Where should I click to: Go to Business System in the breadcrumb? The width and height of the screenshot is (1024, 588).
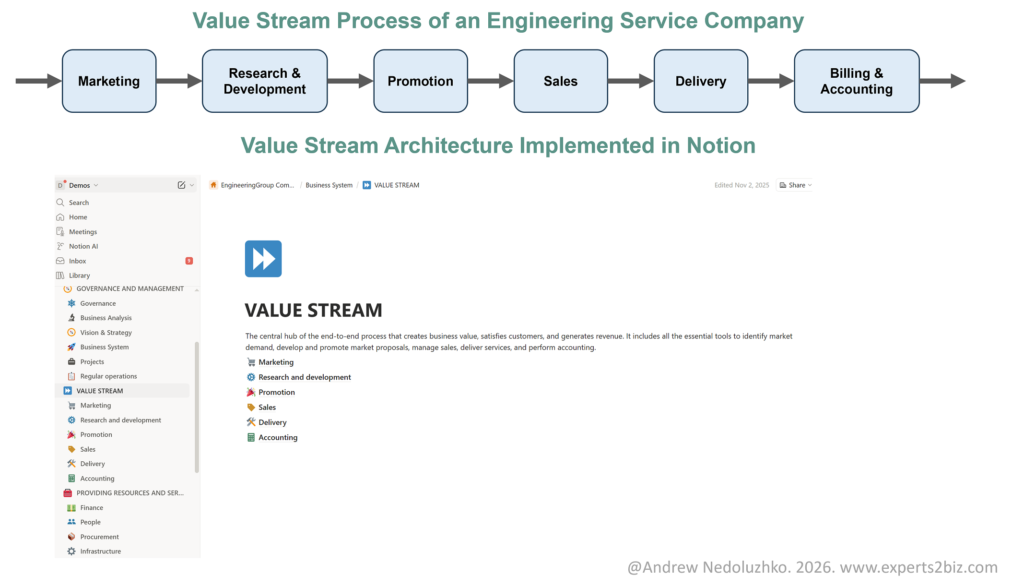[328, 185]
